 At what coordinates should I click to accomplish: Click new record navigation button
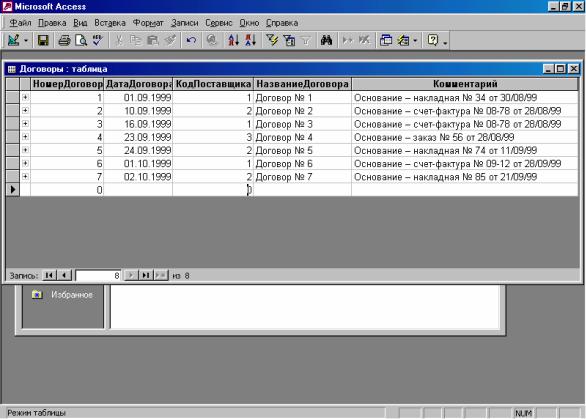tap(161, 275)
